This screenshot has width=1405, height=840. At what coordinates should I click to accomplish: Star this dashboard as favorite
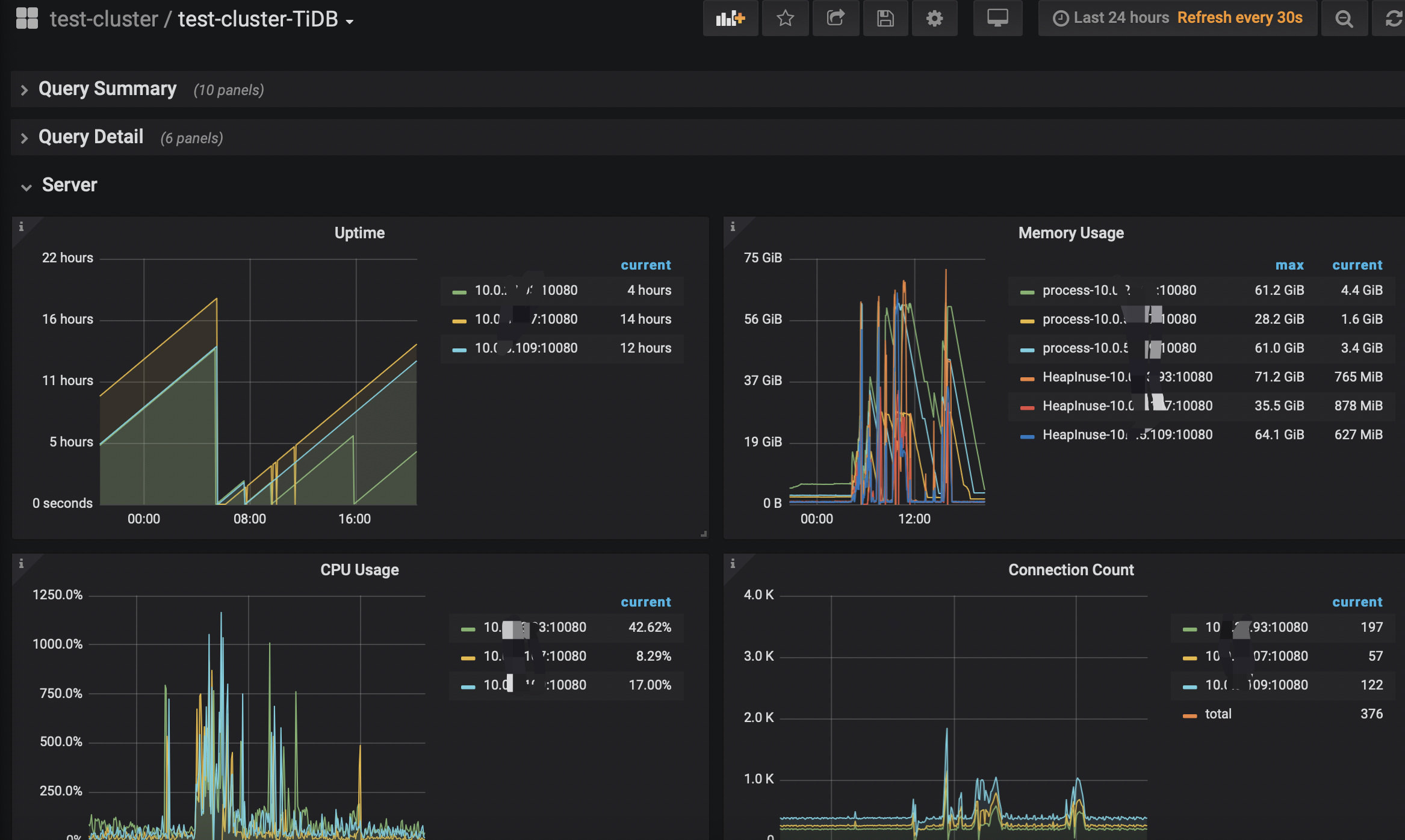tap(785, 19)
